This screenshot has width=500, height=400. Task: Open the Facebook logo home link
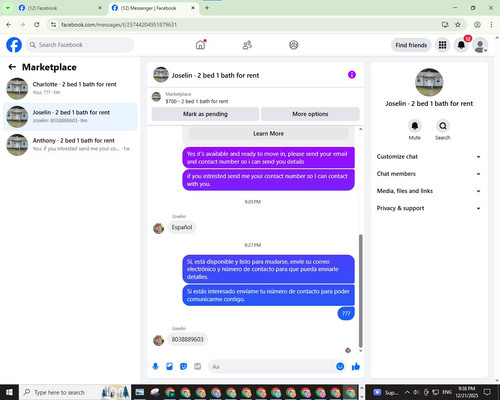[x=14, y=45]
